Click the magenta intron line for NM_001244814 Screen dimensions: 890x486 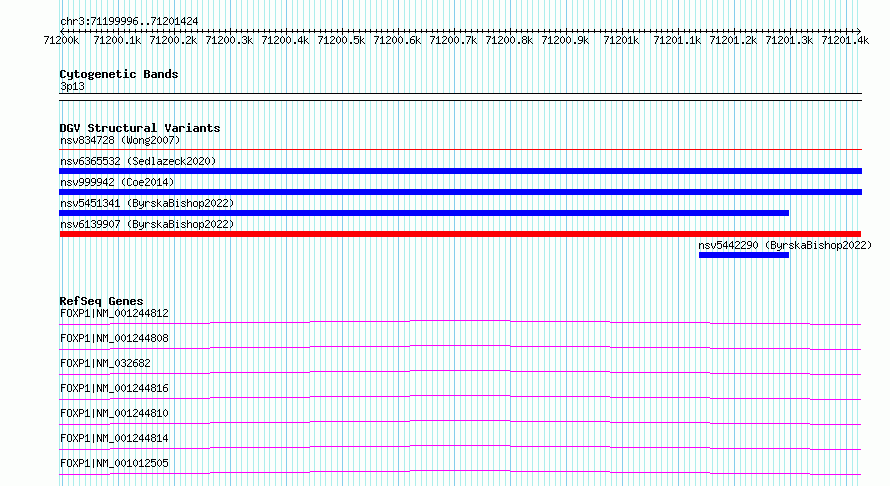(x=460, y=448)
